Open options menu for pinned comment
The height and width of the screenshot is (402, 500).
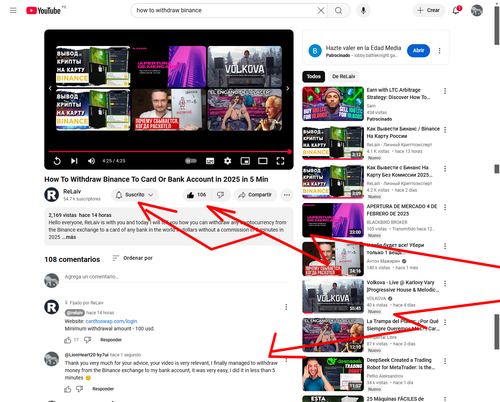[286, 307]
